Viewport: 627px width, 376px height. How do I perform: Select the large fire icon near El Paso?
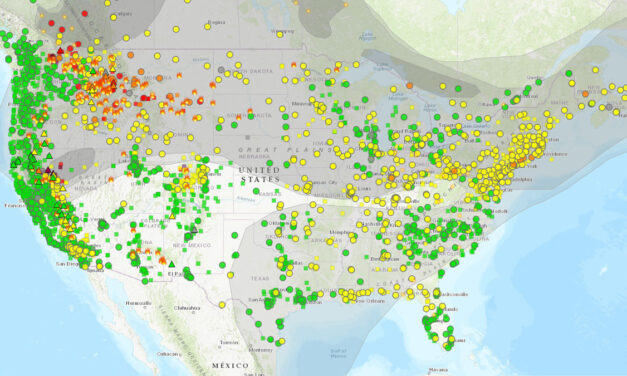click(162, 261)
